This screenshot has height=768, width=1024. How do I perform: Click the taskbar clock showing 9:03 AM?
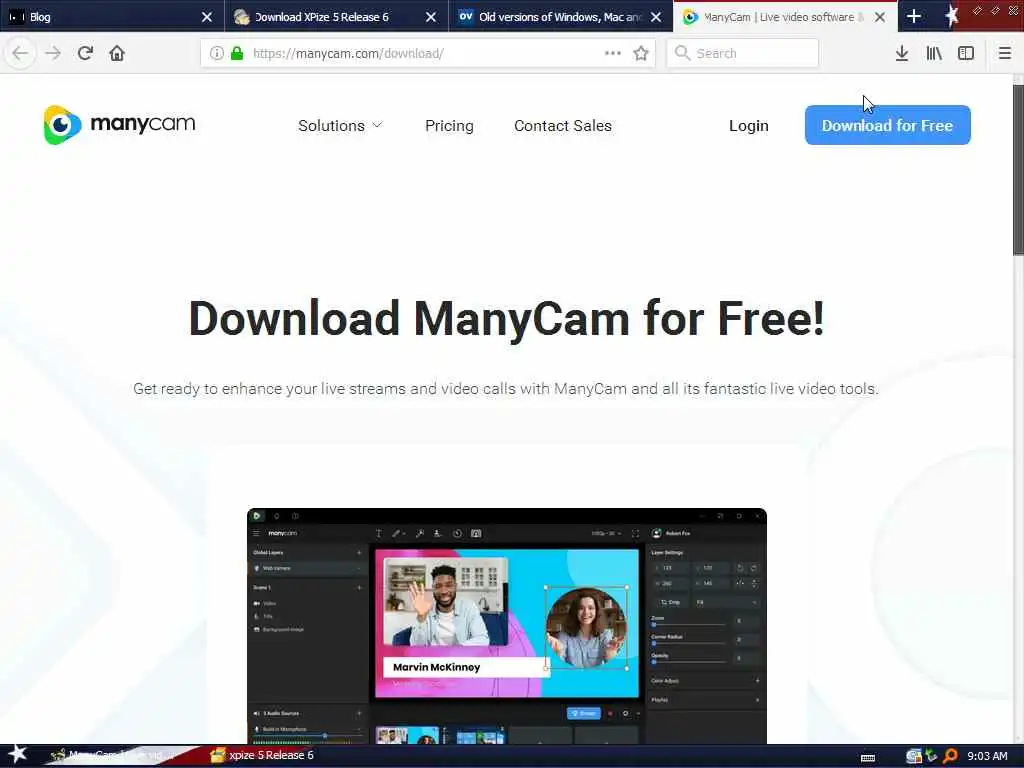tap(987, 756)
